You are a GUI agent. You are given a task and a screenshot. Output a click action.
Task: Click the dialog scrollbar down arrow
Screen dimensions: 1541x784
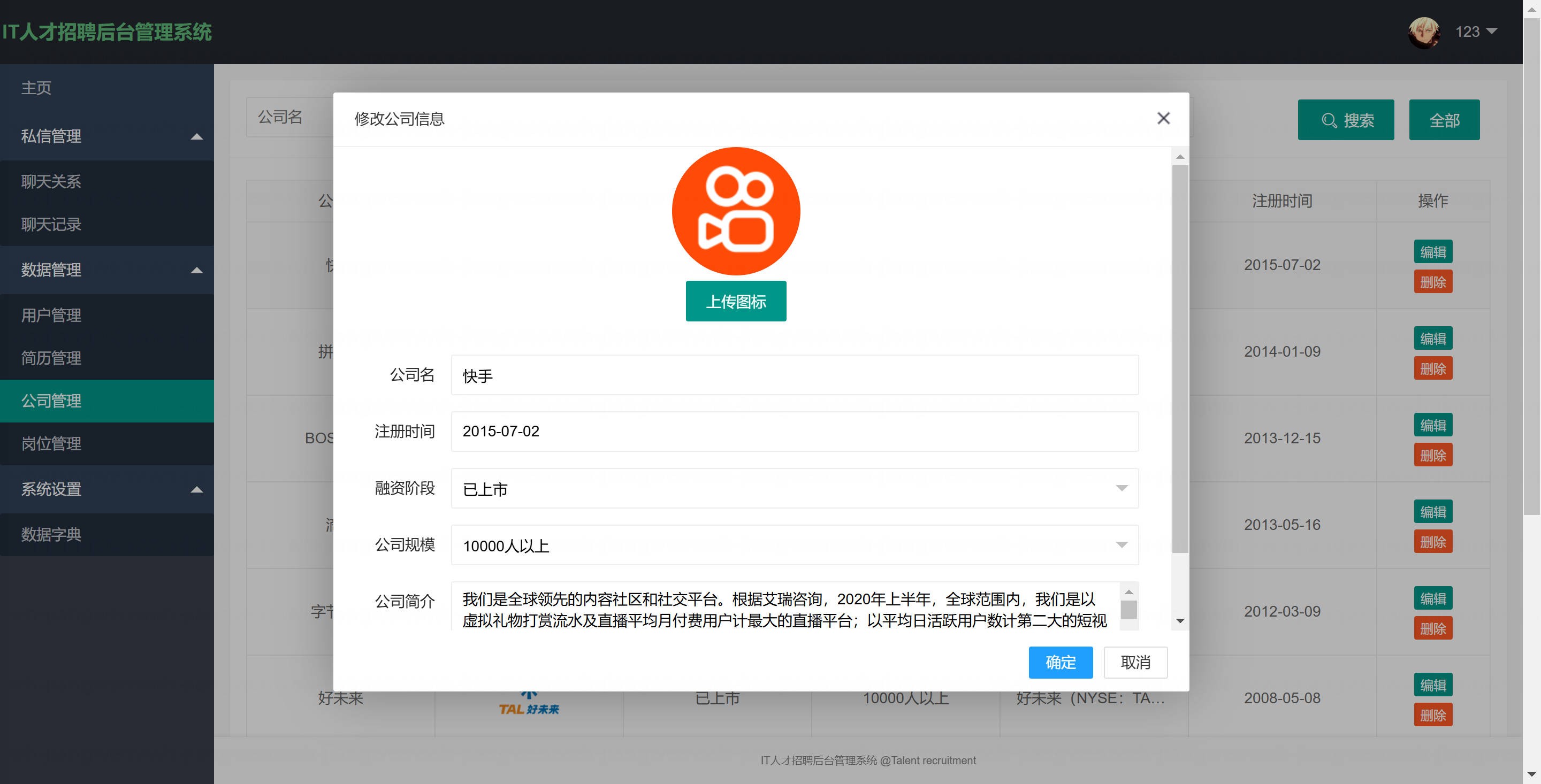click(1180, 621)
